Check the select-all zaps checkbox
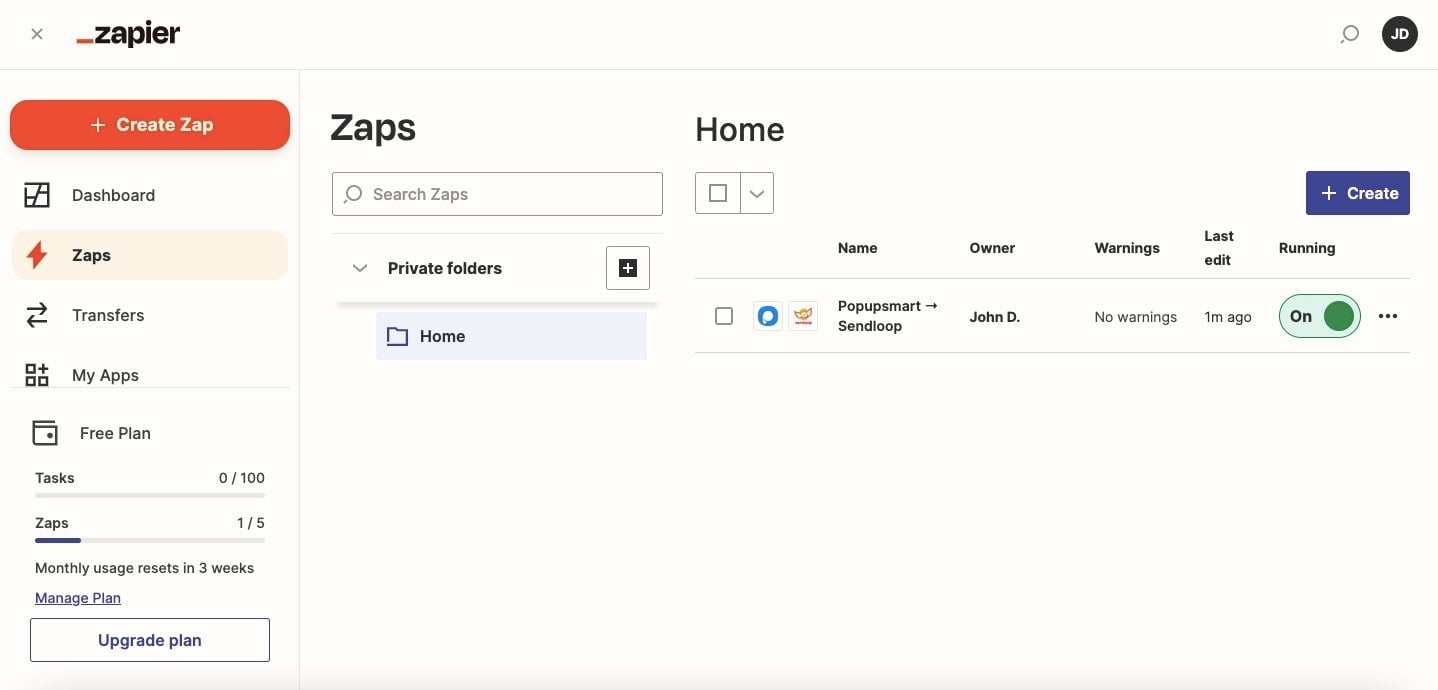The width and height of the screenshot is (1438, 690). coord(718,193)
